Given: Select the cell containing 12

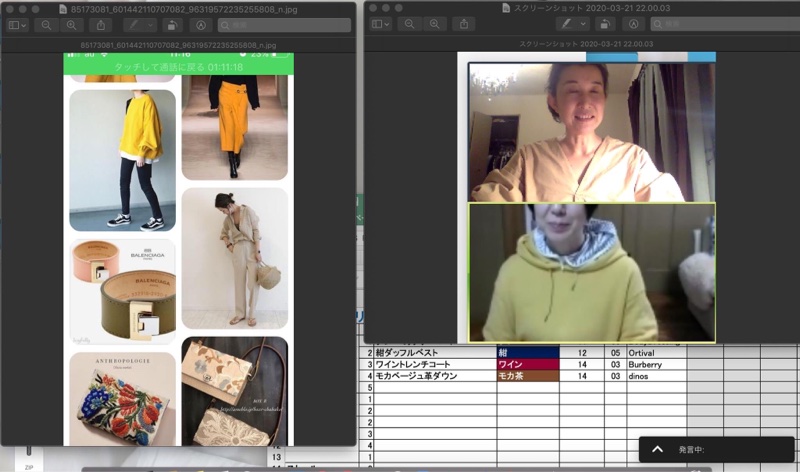Looking at the screenshot, I should tap(582, 353).
